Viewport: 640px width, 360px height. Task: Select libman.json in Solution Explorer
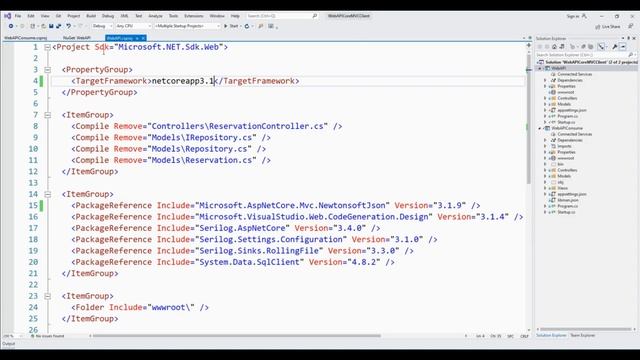568,200
